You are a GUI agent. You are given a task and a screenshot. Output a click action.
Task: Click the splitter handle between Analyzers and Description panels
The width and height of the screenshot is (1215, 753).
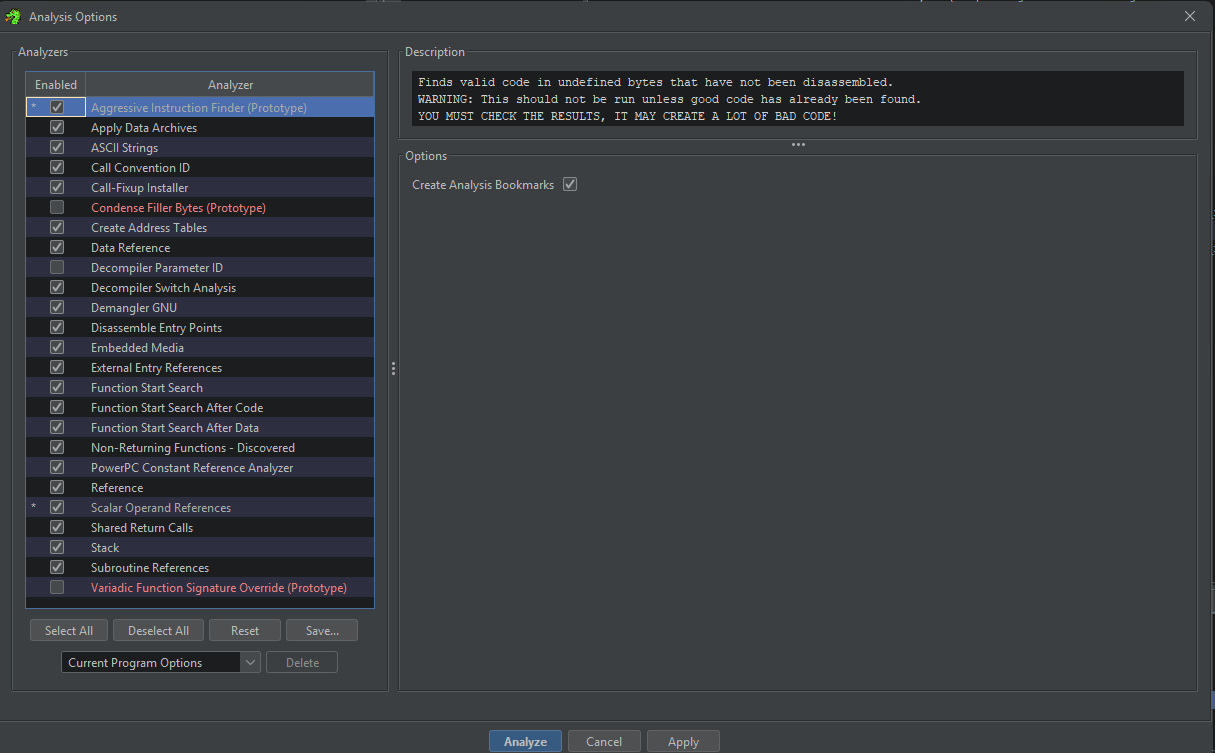pos(393,368)
